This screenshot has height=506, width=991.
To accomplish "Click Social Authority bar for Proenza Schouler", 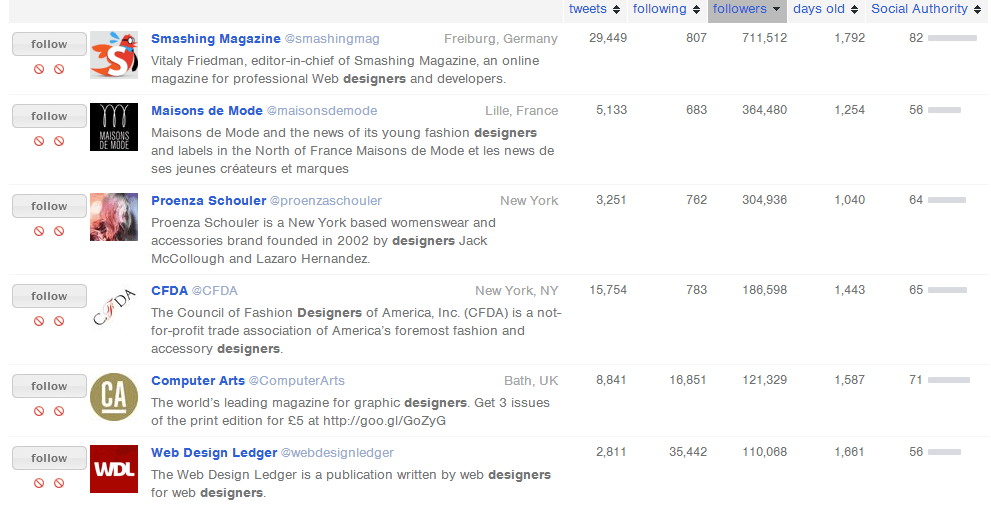I will tap(947, 200).
